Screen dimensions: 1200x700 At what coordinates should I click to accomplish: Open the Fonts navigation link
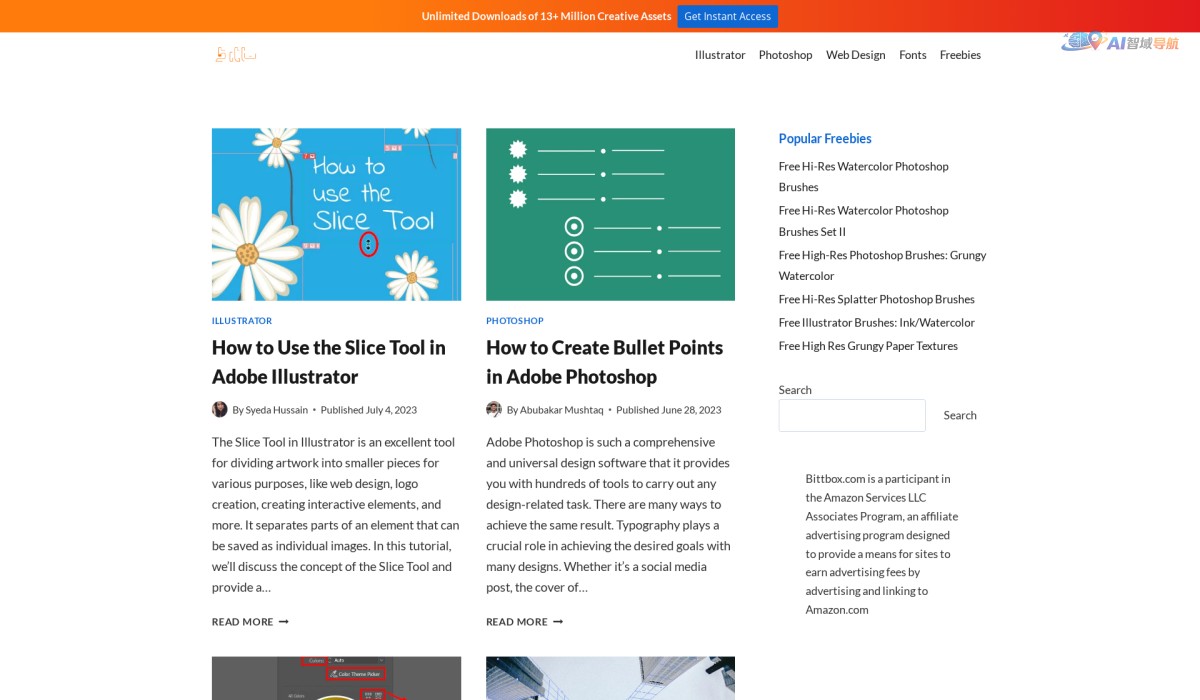(912, 55)
